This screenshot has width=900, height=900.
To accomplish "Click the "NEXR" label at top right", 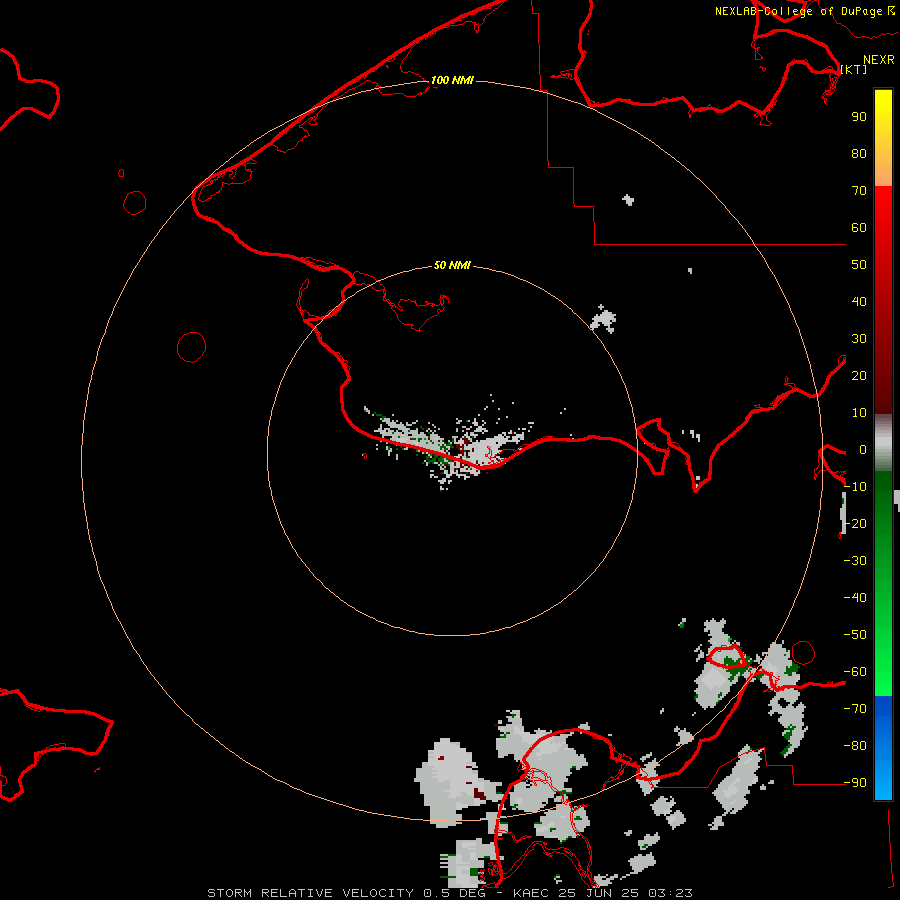I will [x=879, y=60].
